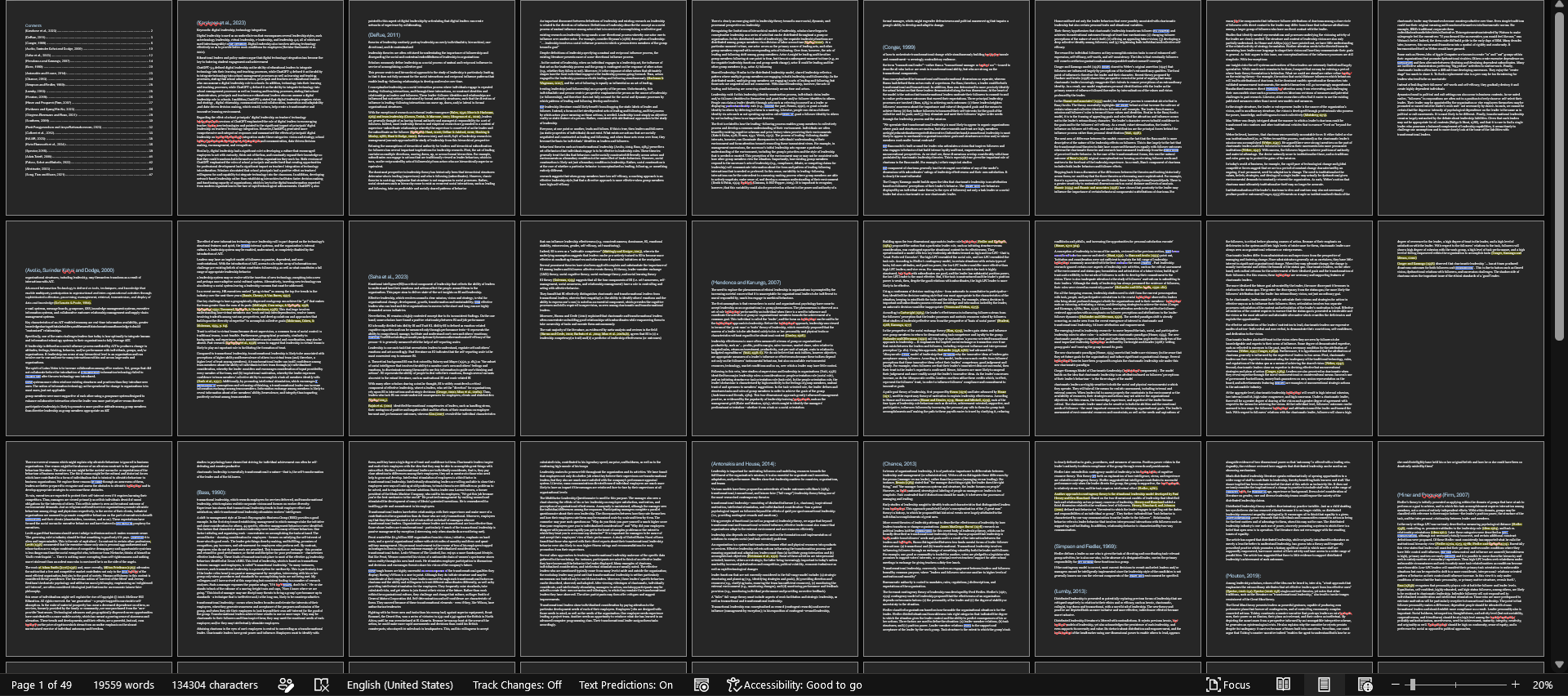
Task: Click the (Conger, 1999) heading
Action: (898, 47)
